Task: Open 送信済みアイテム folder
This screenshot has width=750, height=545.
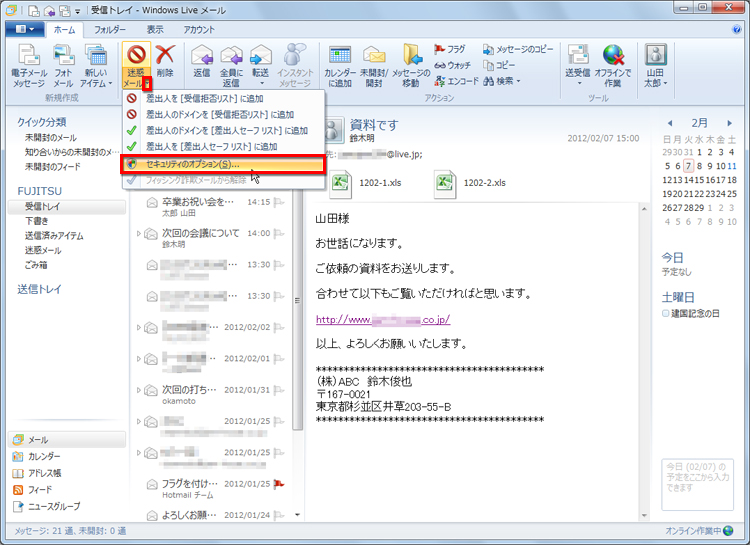Action: pos(54,236)
